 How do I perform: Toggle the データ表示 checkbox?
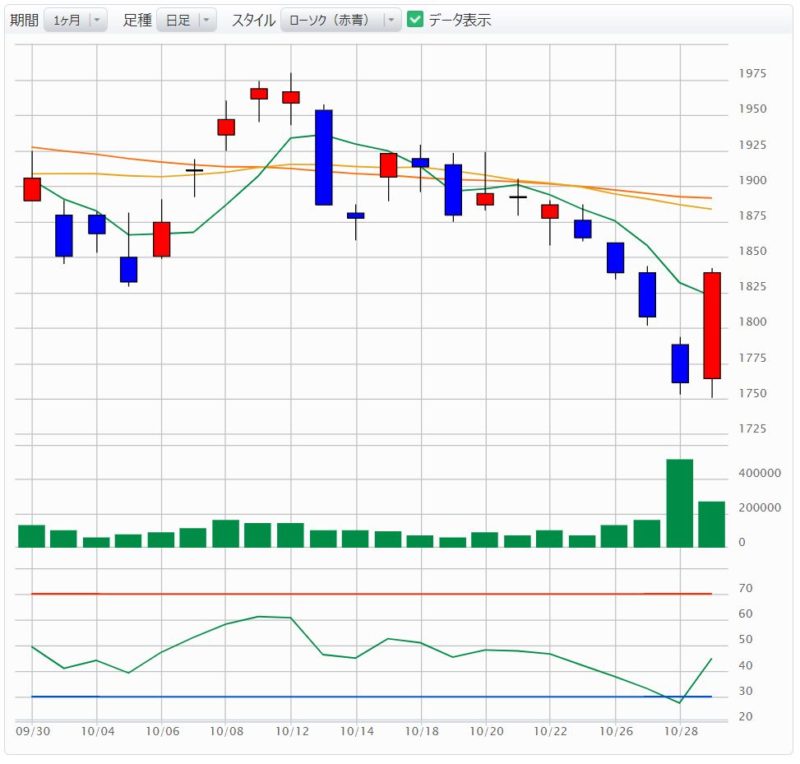[x=415, y=19]
